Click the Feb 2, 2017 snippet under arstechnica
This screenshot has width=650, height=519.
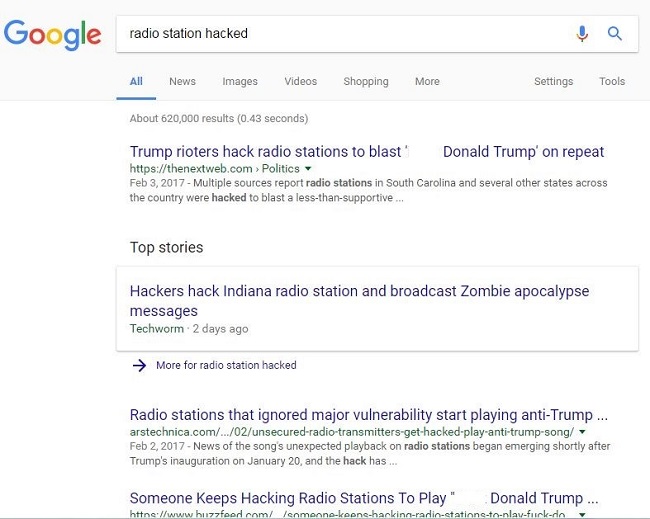coord(370,454)
